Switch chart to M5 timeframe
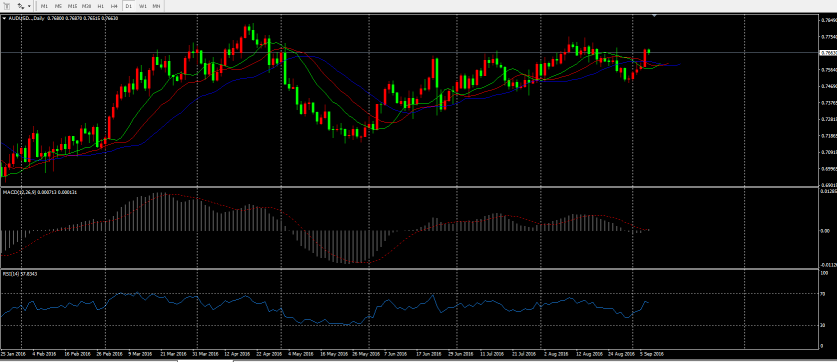Image resolution: width=837 pixels, height=362 pixels. 58,6
